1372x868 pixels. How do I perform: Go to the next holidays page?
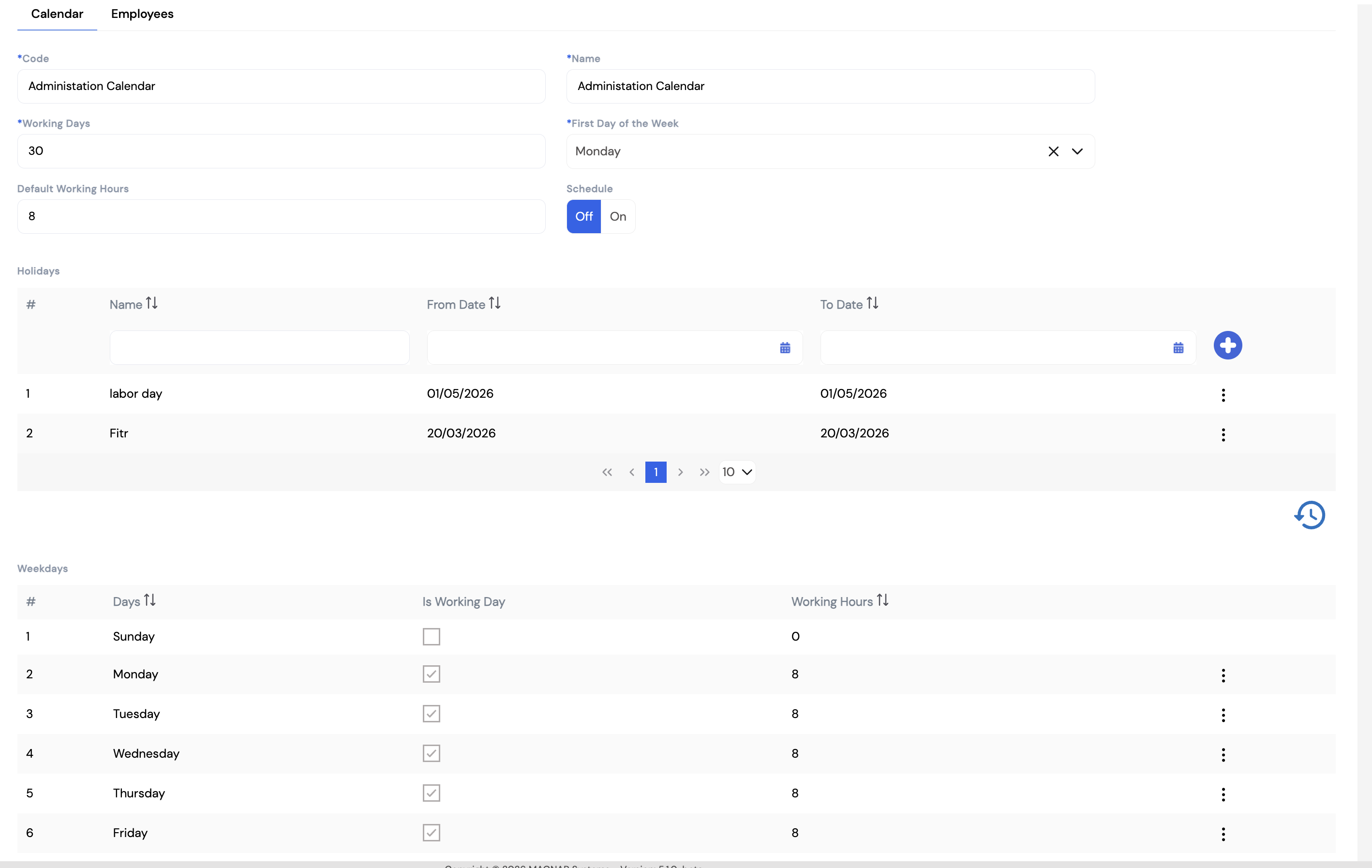pos(680,472)
